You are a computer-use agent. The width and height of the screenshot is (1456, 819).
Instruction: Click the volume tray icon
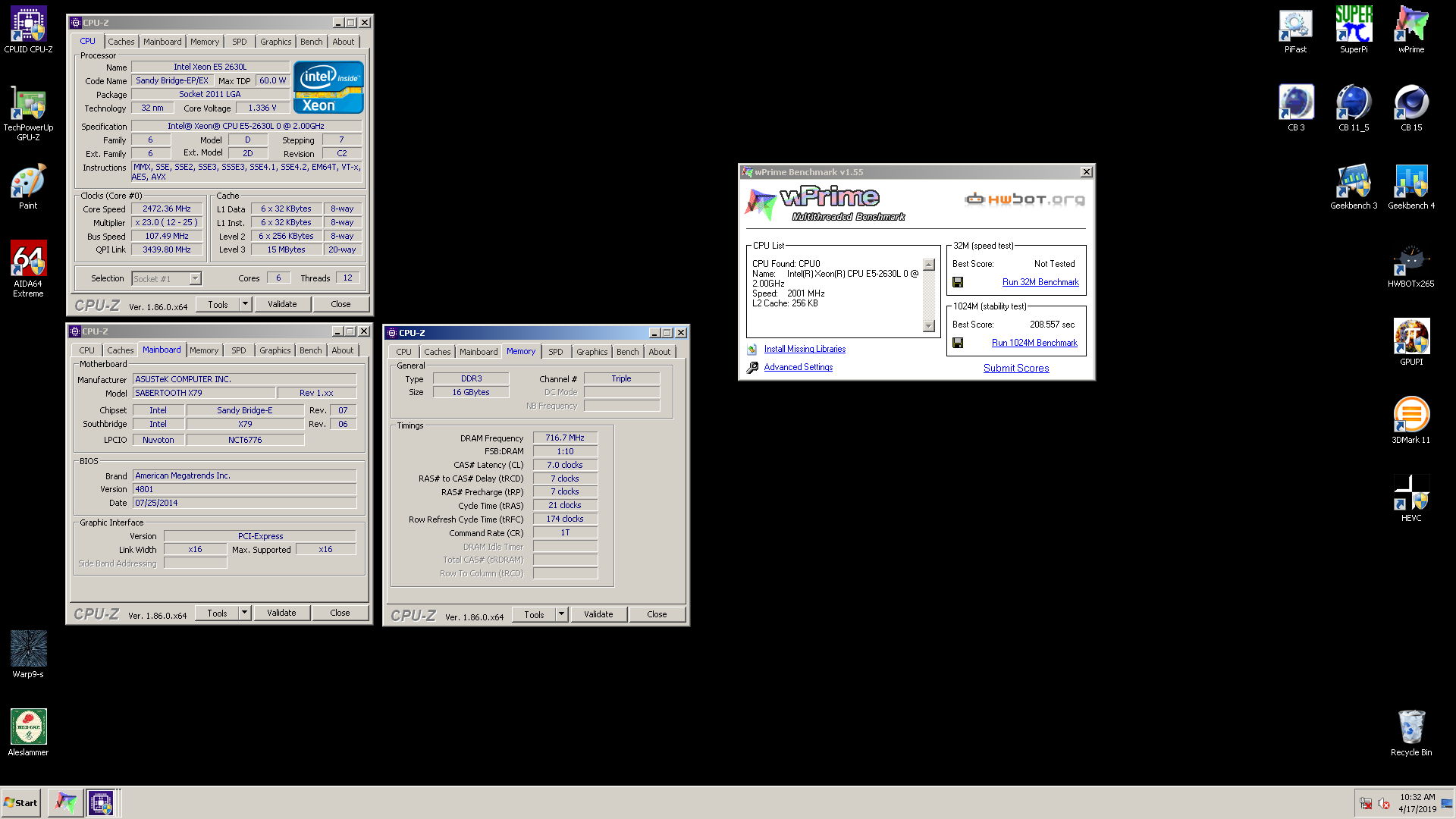pos(1383,803)
